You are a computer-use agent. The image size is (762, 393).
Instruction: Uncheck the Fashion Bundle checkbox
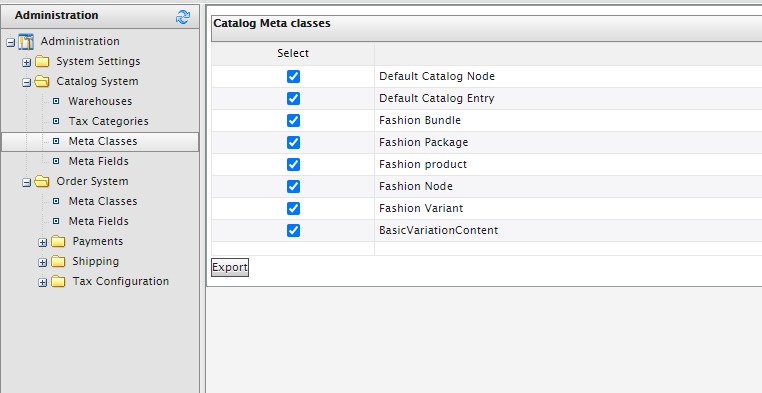293,120
